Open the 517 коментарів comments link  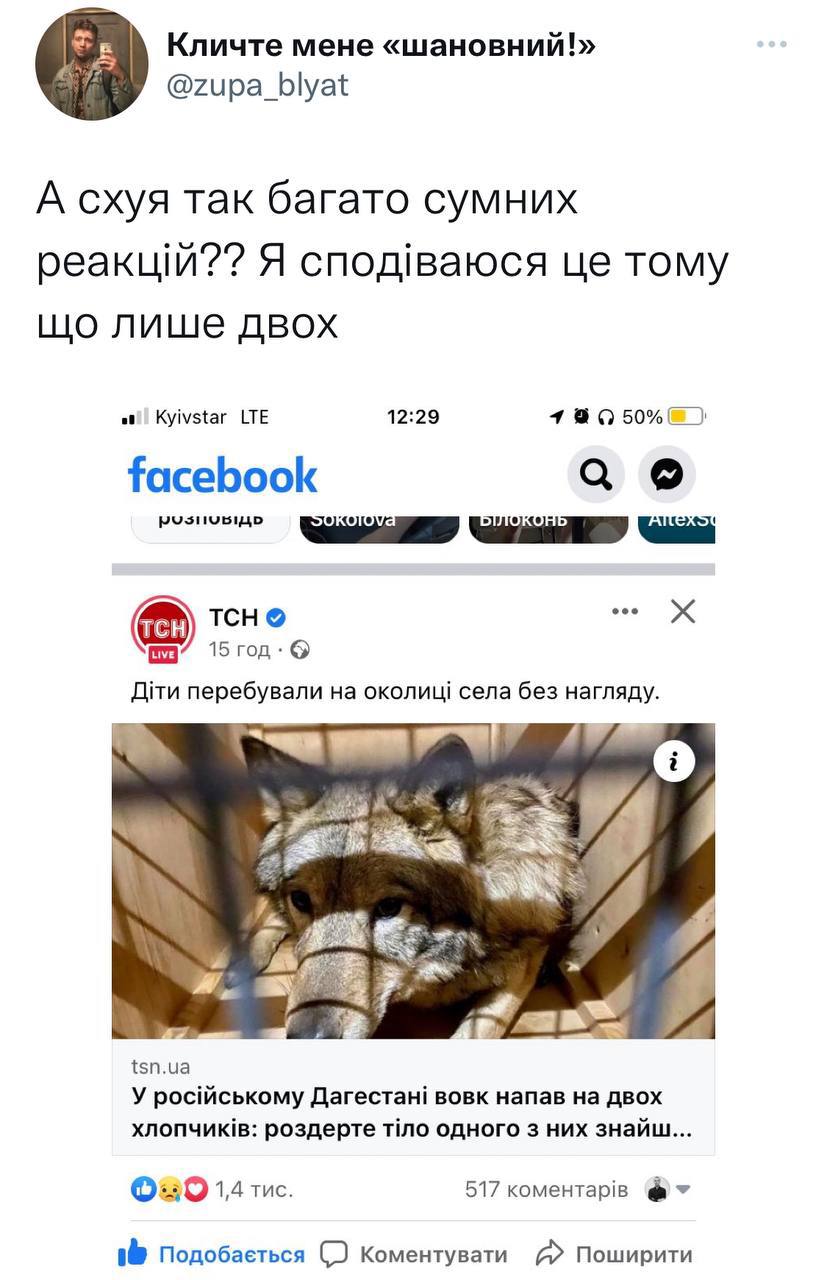pos(547,1189)
